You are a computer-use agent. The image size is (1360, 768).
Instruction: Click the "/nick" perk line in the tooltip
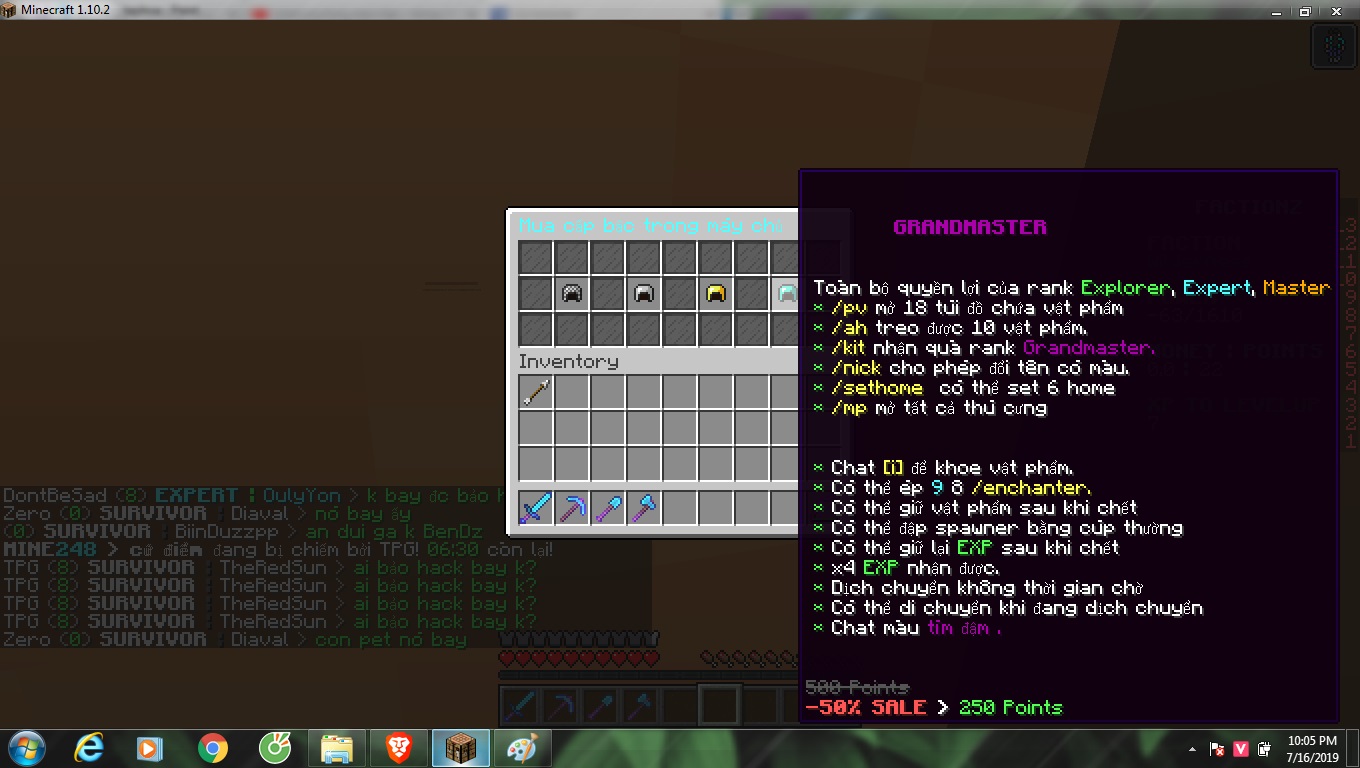tap(972, 368)
